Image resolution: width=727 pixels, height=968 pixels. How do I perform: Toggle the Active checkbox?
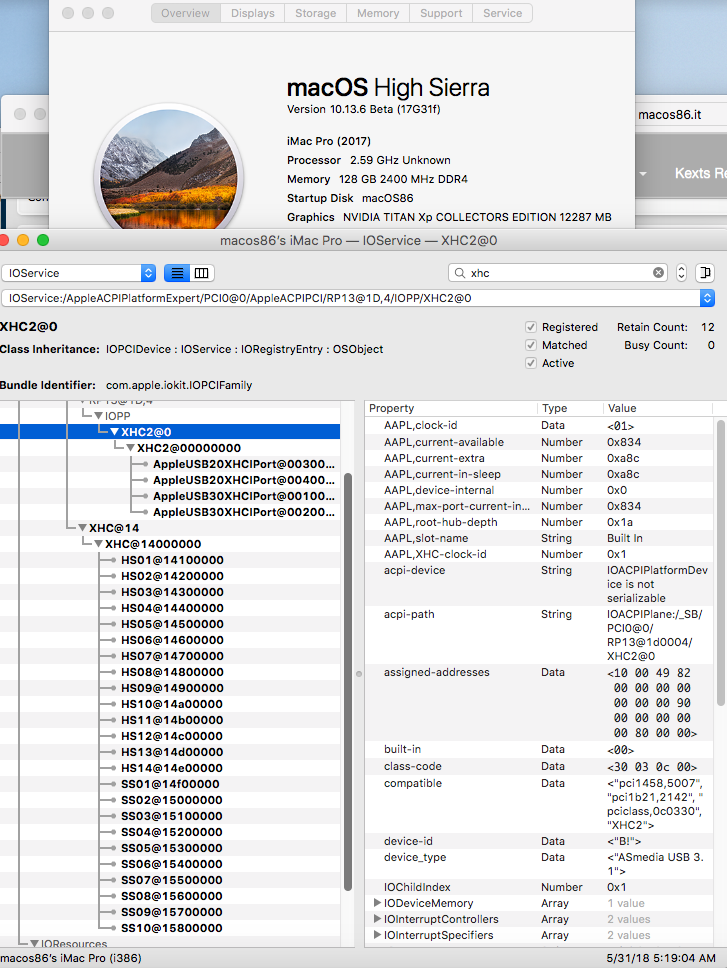coord(531,363)
